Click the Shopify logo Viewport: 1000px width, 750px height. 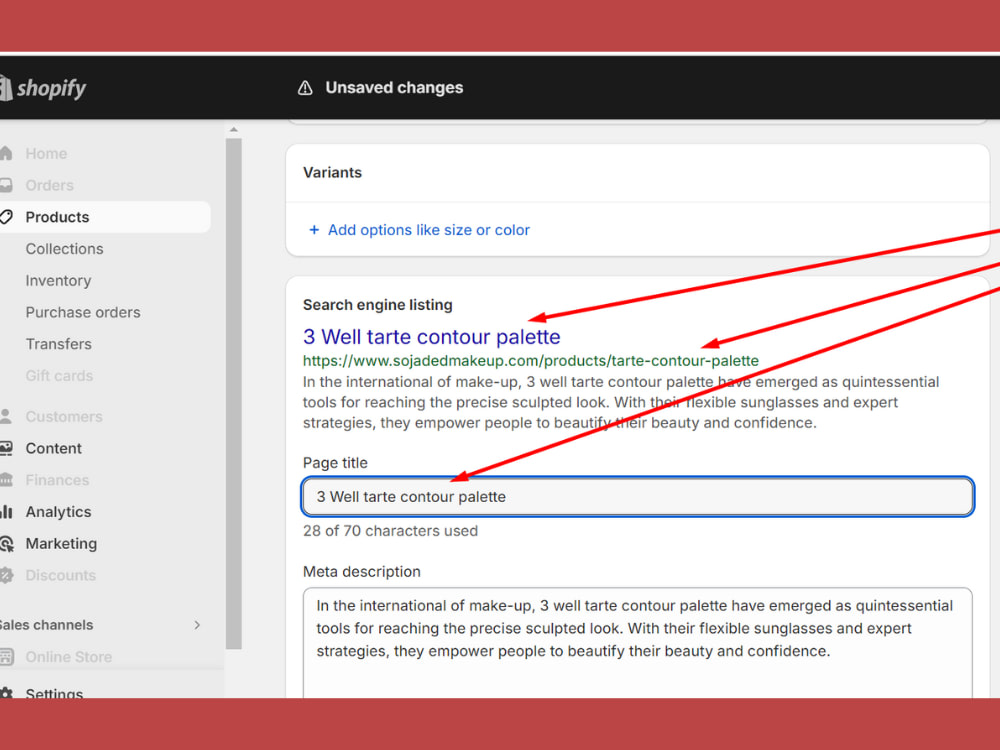click(43, 88)
